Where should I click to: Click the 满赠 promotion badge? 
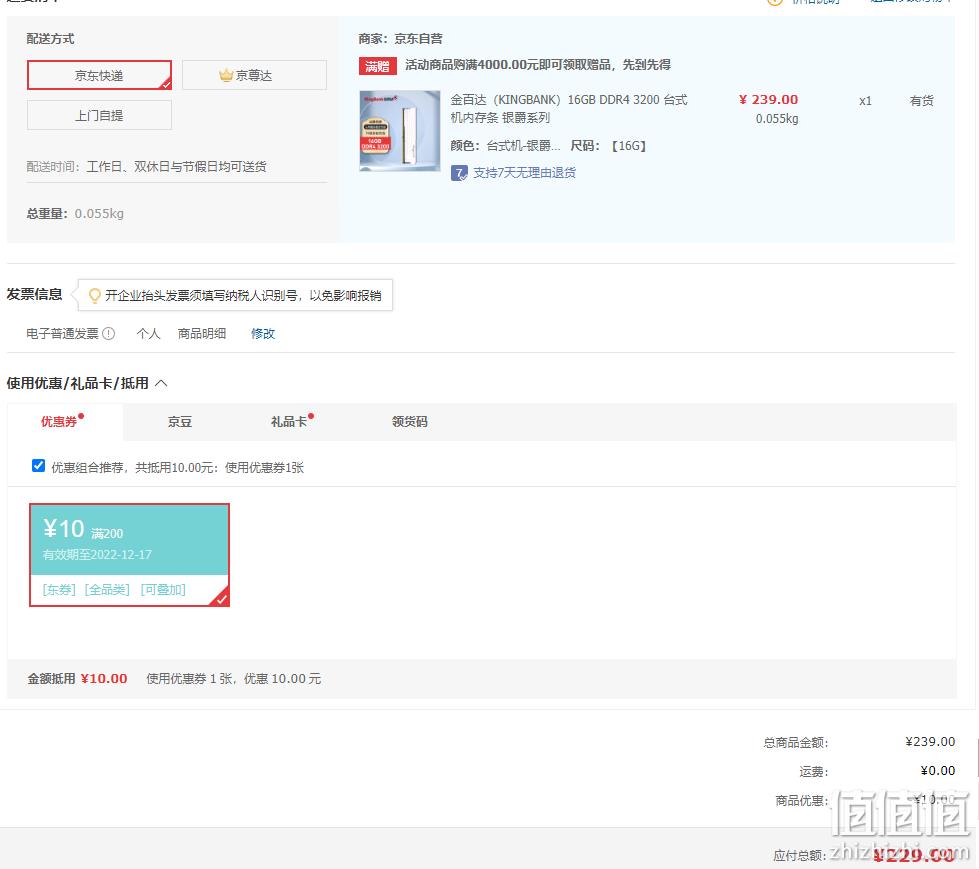[378, 66]
